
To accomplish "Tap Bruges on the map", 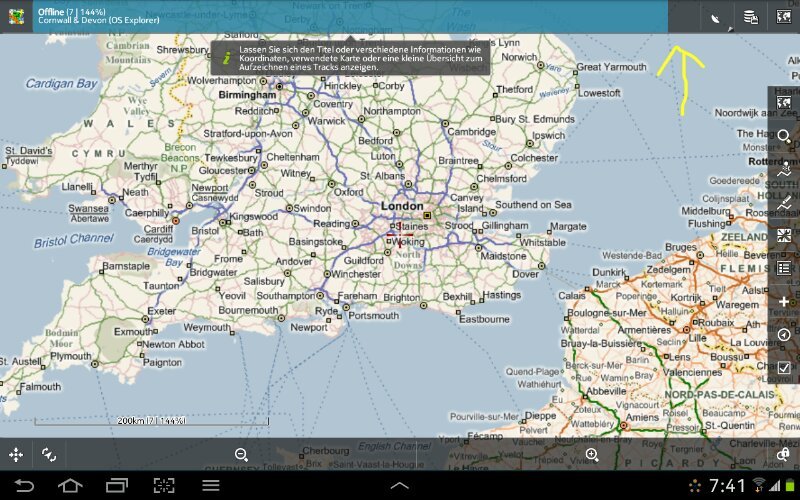I will [681, 247].
